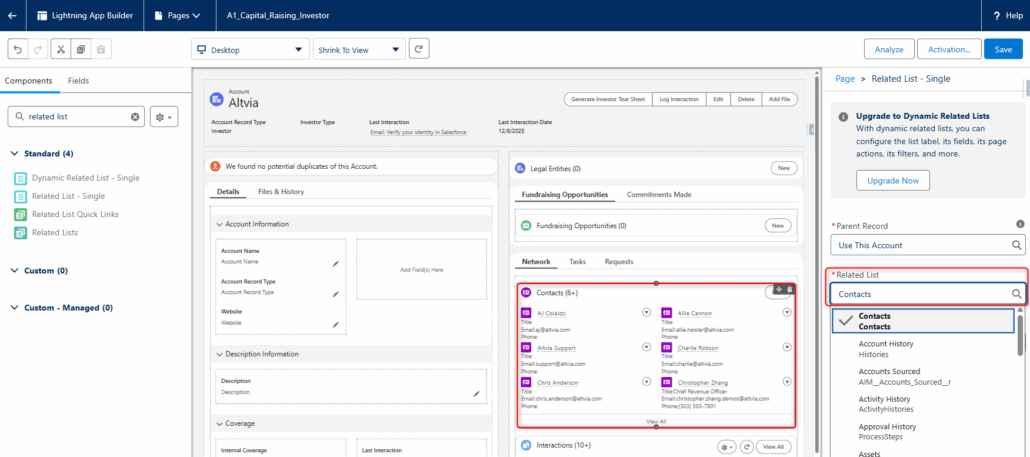This screenshot has width=1030, height=457.
Task: Clear the component search text
Action: coord(135,117)
